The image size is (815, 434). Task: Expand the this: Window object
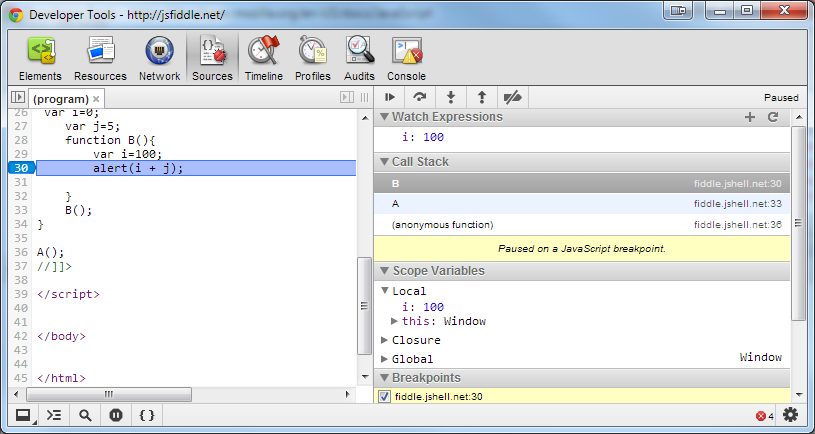pyautogui.click(x=395, y=321)
